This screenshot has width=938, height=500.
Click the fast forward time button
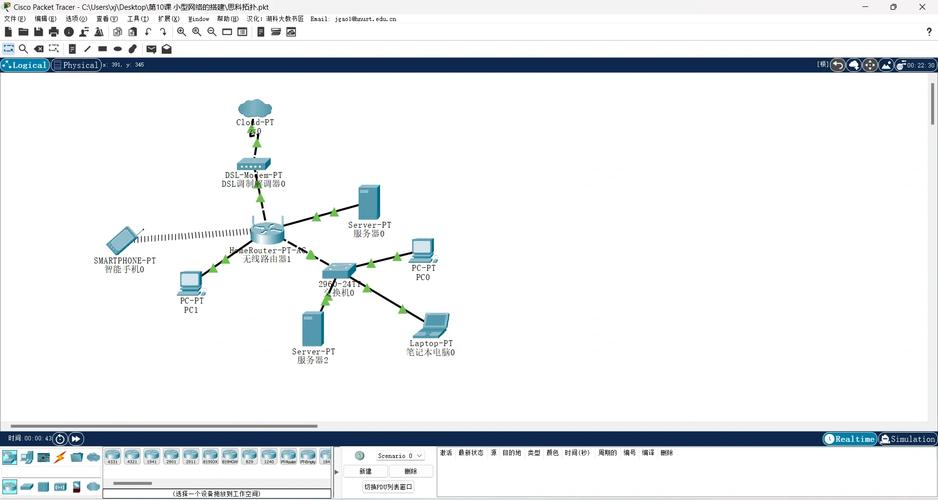pyautogui.click(x=76, y=439)
